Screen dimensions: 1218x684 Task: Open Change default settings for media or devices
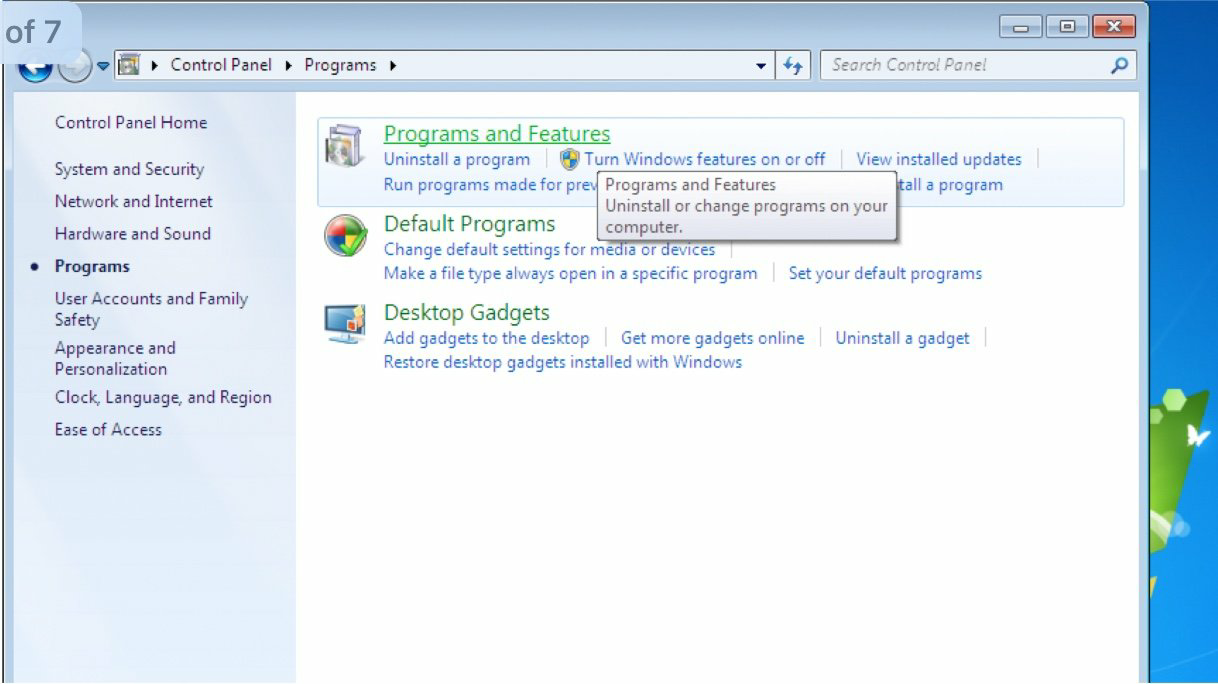coord(550,249)
